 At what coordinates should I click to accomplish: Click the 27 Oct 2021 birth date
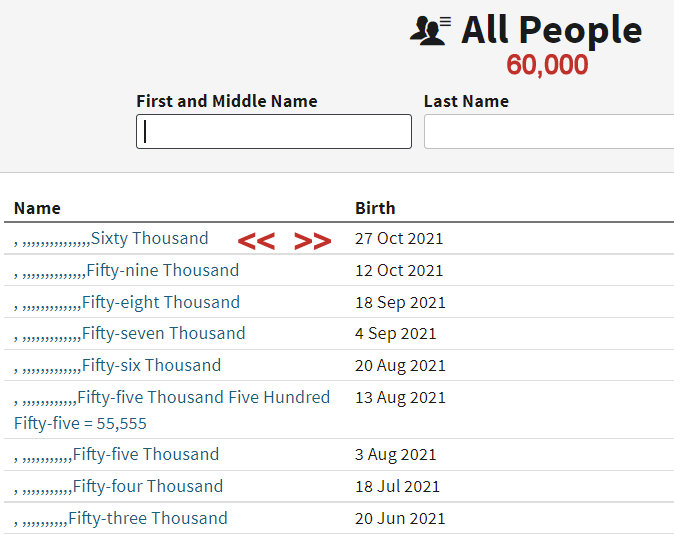tap(399, 239)
